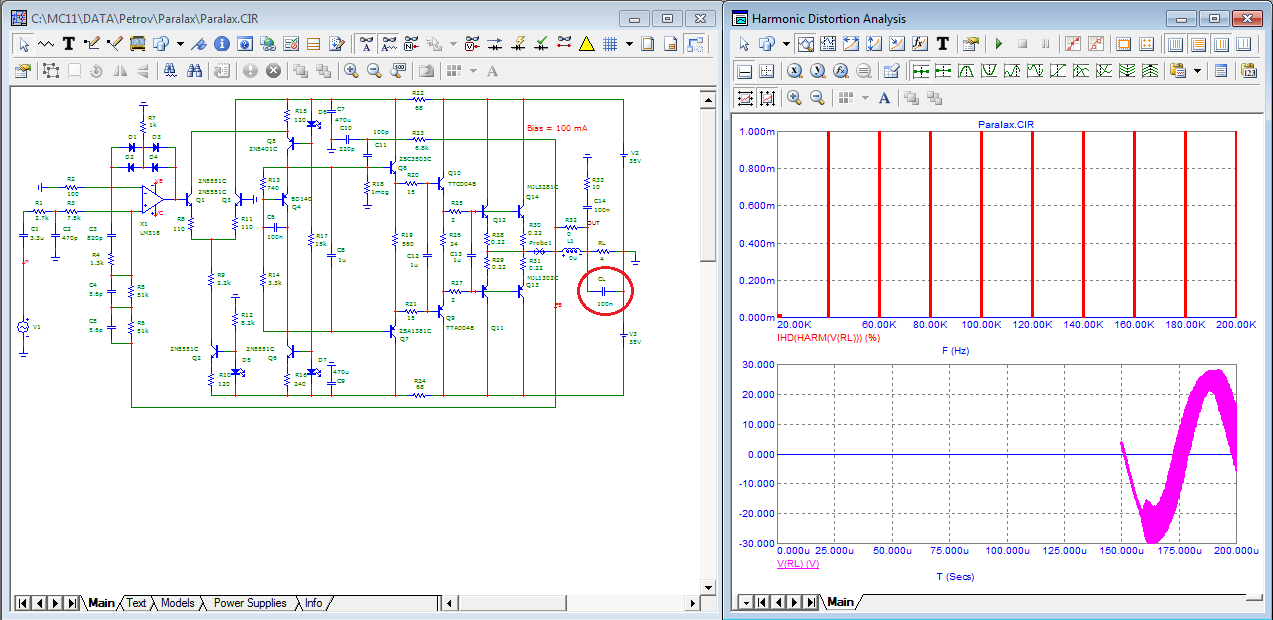Viewport: 1273px width, 620px height.
Task: Run the analysis with the green play button
Action: 998,44
